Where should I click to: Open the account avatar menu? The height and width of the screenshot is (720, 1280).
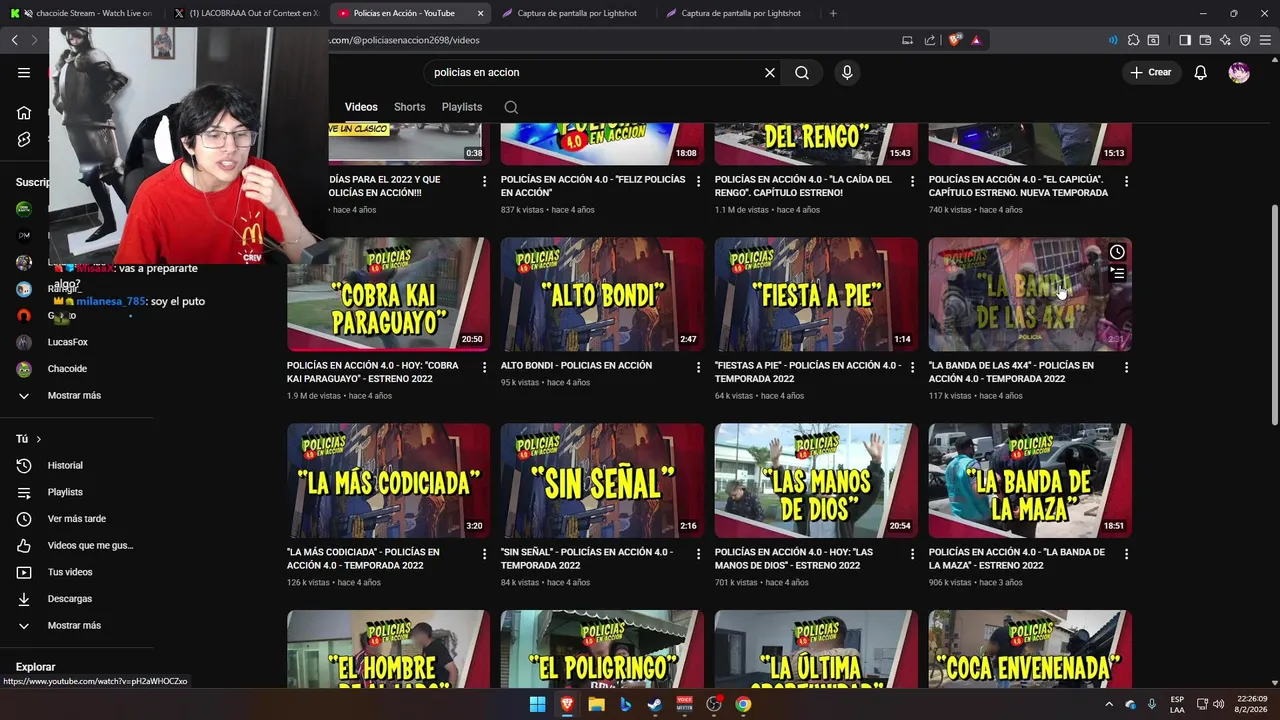1239,72
